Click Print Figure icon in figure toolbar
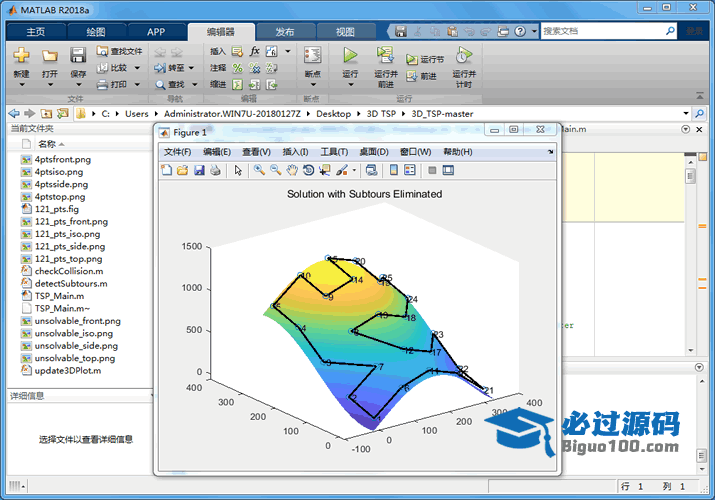 (215, 170)
